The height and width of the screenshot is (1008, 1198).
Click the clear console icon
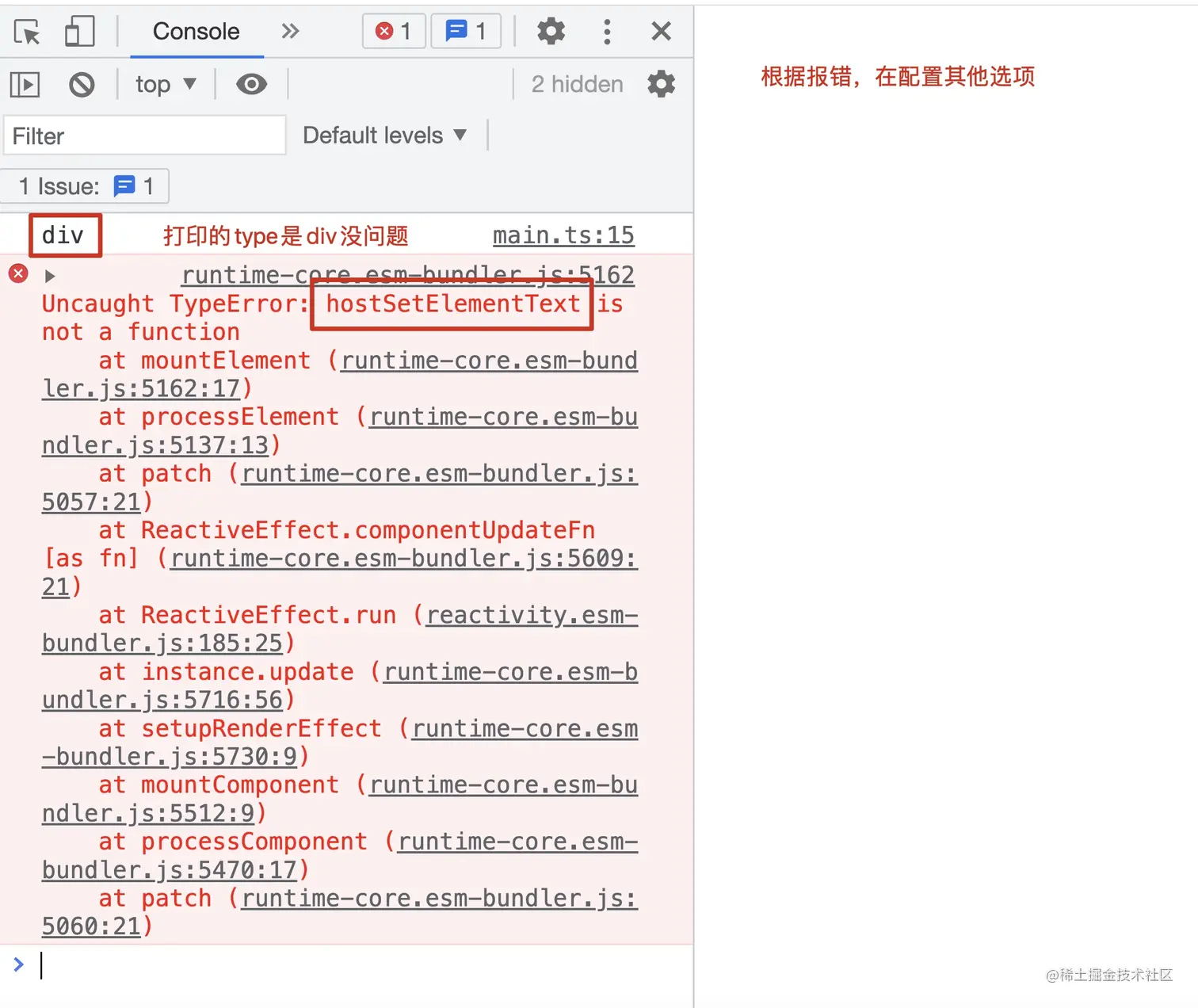click(x=81, y=84)
